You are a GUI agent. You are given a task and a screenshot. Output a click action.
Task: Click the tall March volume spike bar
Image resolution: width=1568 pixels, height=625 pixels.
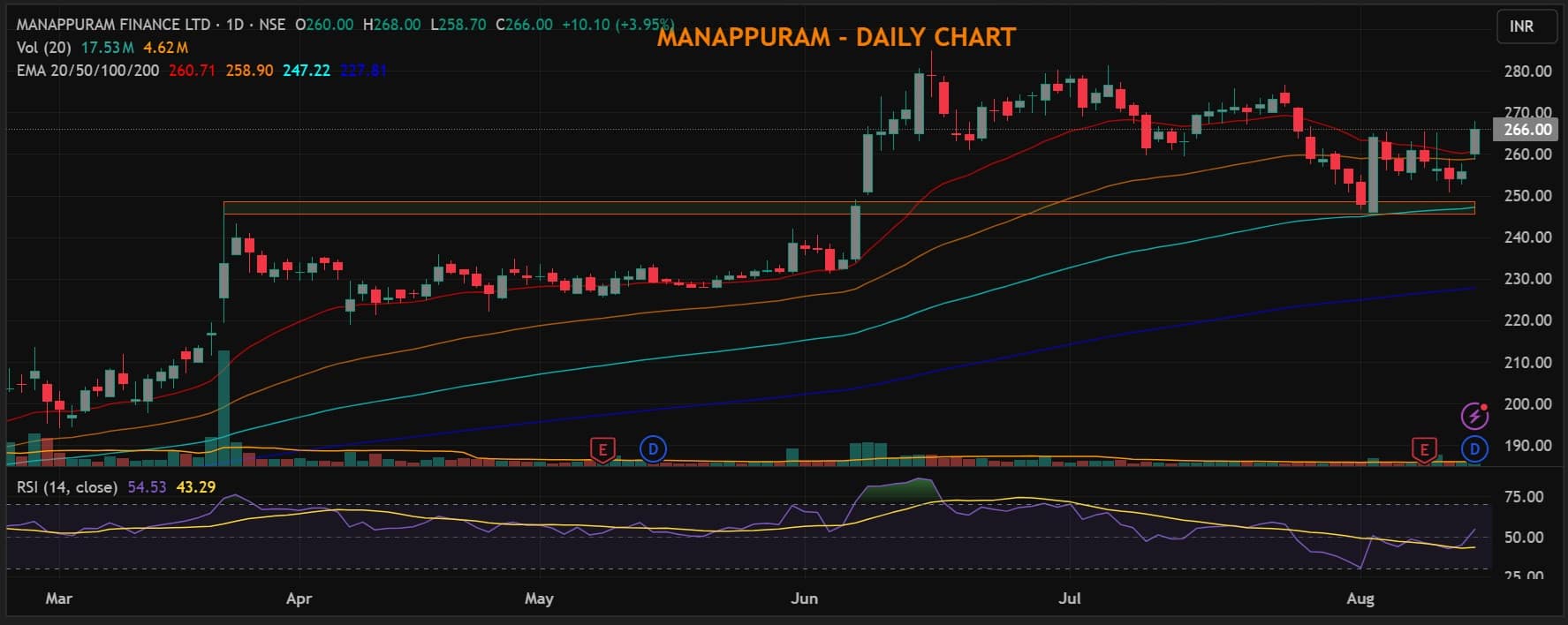[223, 406]
